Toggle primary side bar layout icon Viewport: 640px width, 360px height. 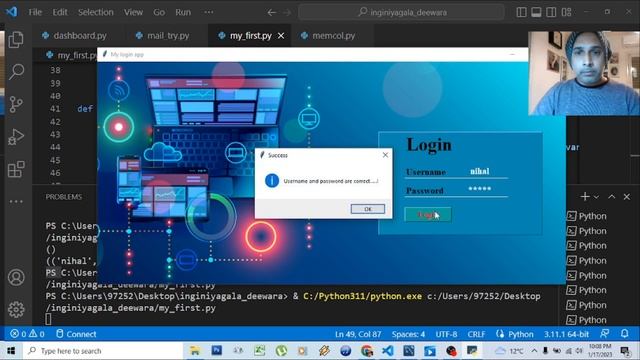tap(521, 12)
